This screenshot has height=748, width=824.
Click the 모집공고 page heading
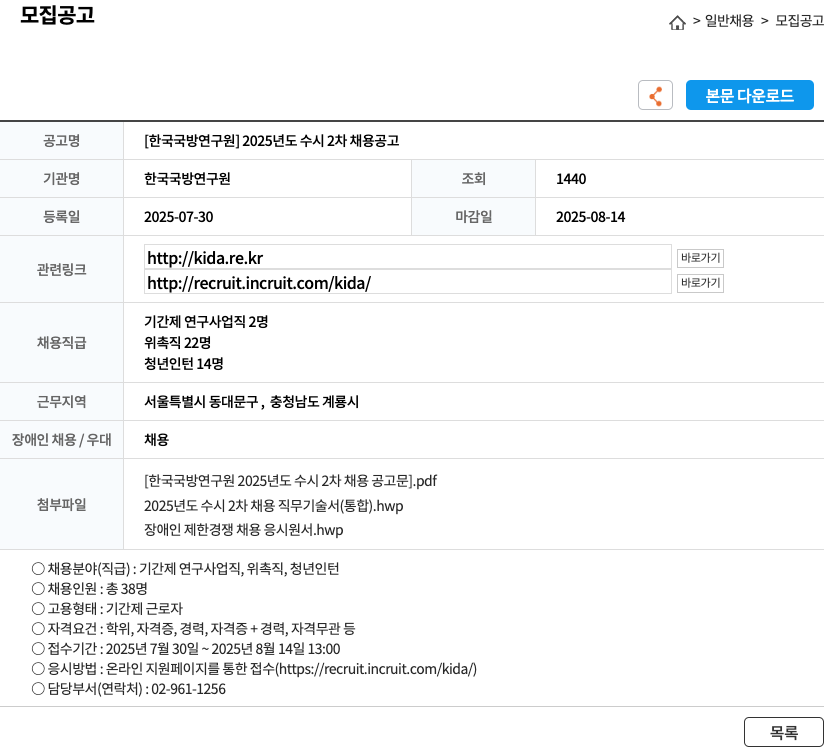(57, 15)
